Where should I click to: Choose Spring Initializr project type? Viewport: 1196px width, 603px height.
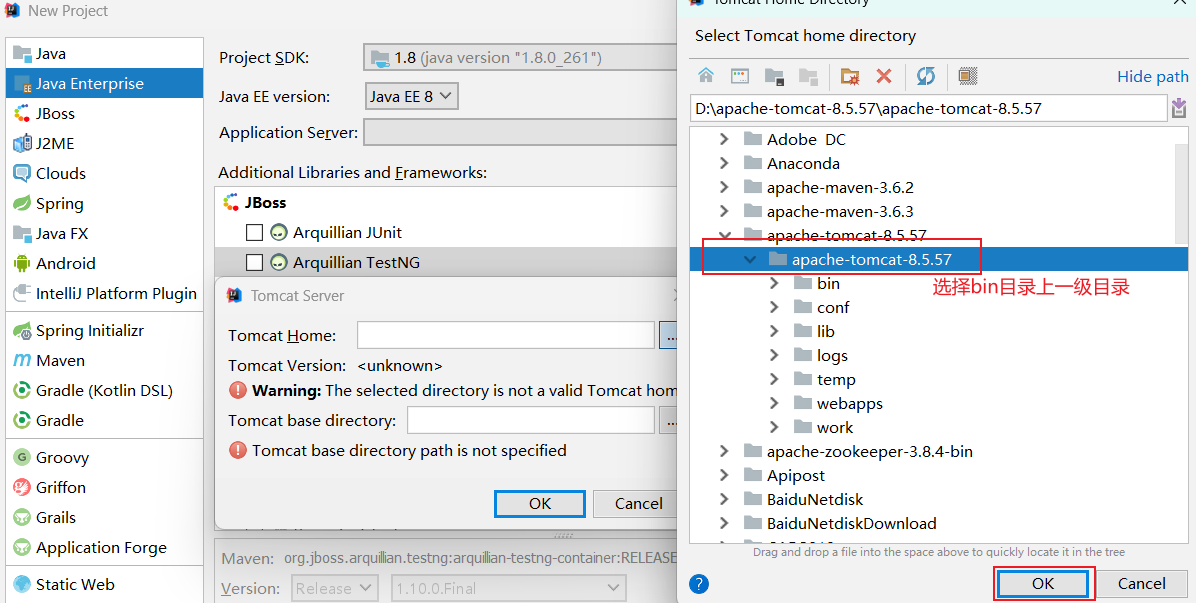point(104,331)
